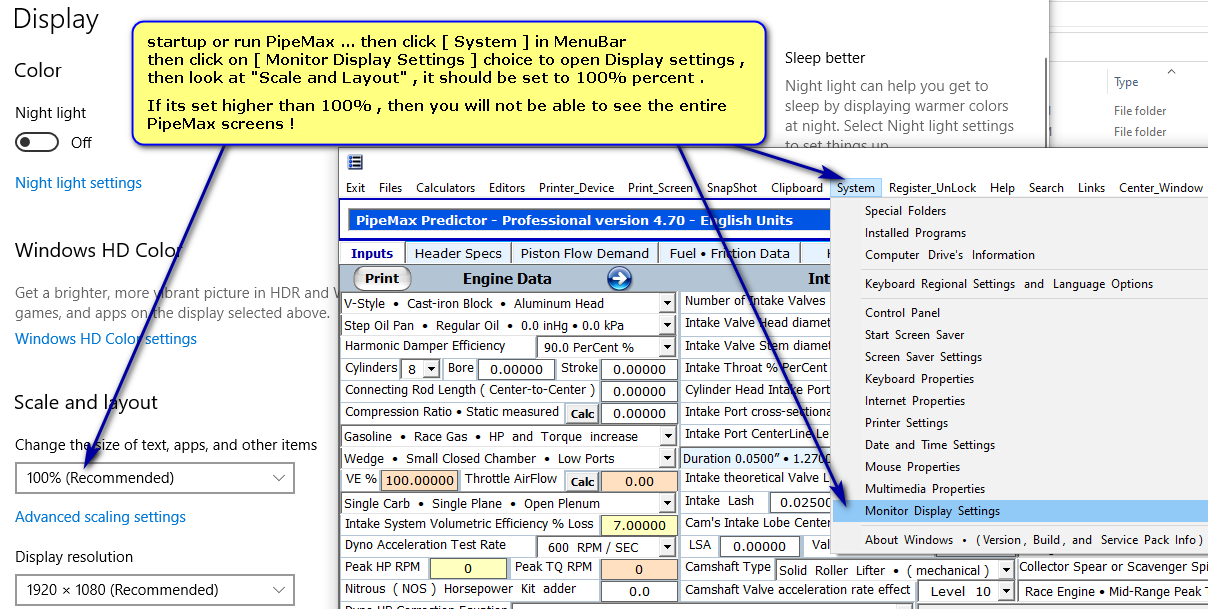
Task: Click the System menu in the menu bar
Action: click(856, 188)
